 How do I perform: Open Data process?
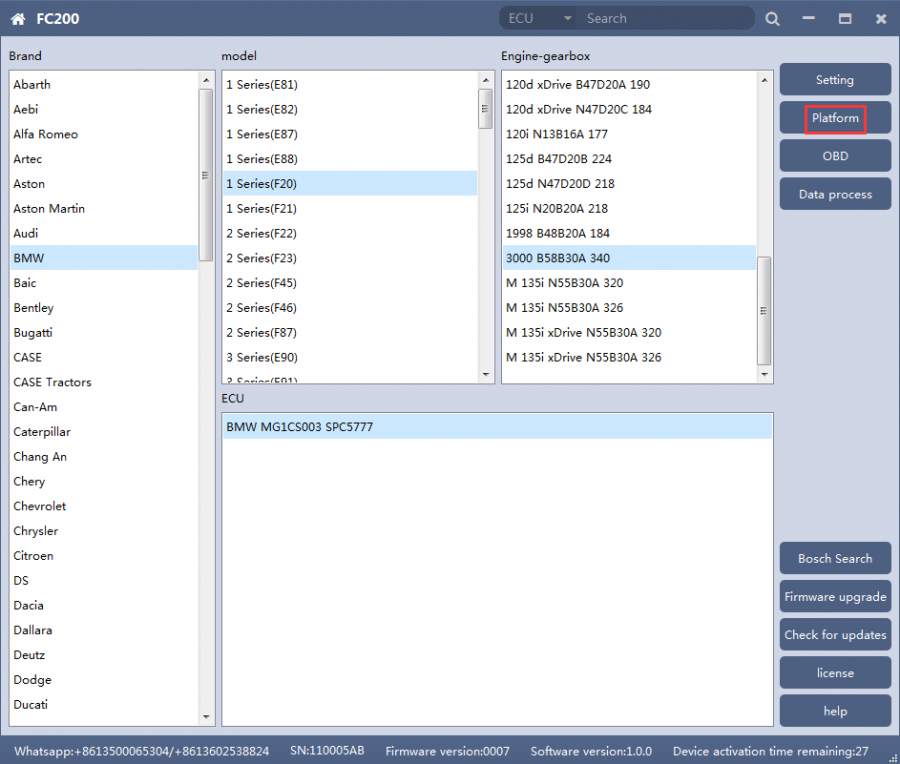(x=835, y=194)
